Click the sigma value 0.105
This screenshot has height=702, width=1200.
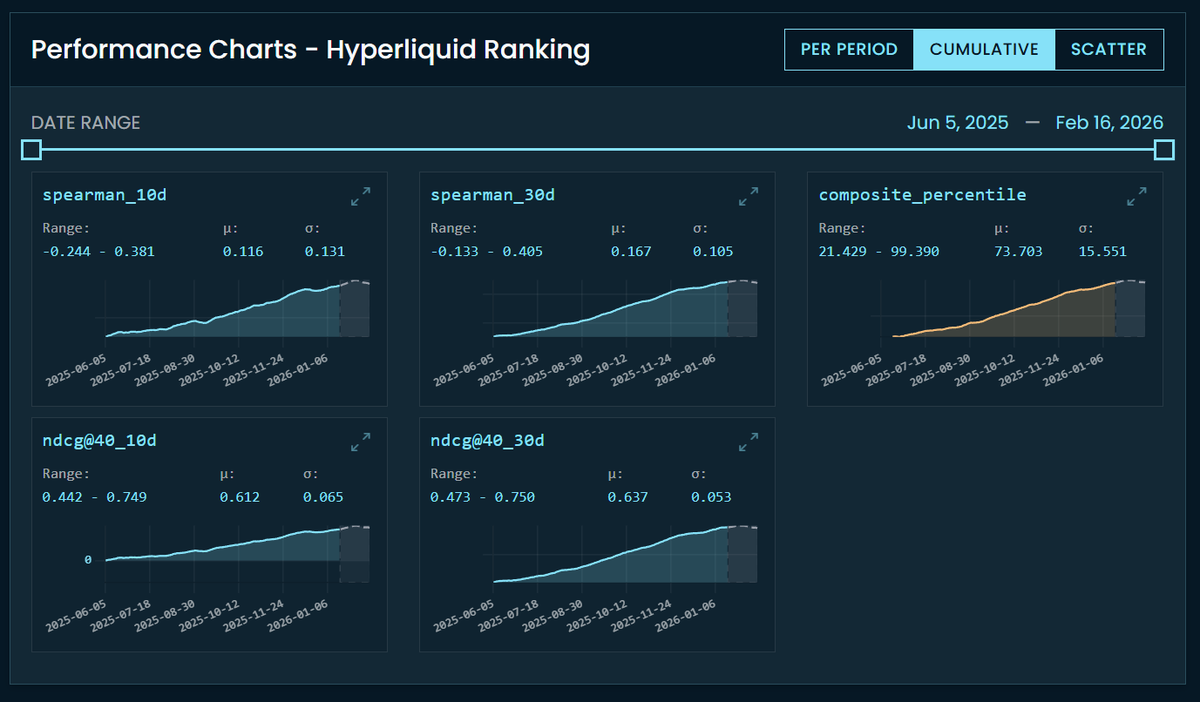pyautogui.click(x=713, y=251)
